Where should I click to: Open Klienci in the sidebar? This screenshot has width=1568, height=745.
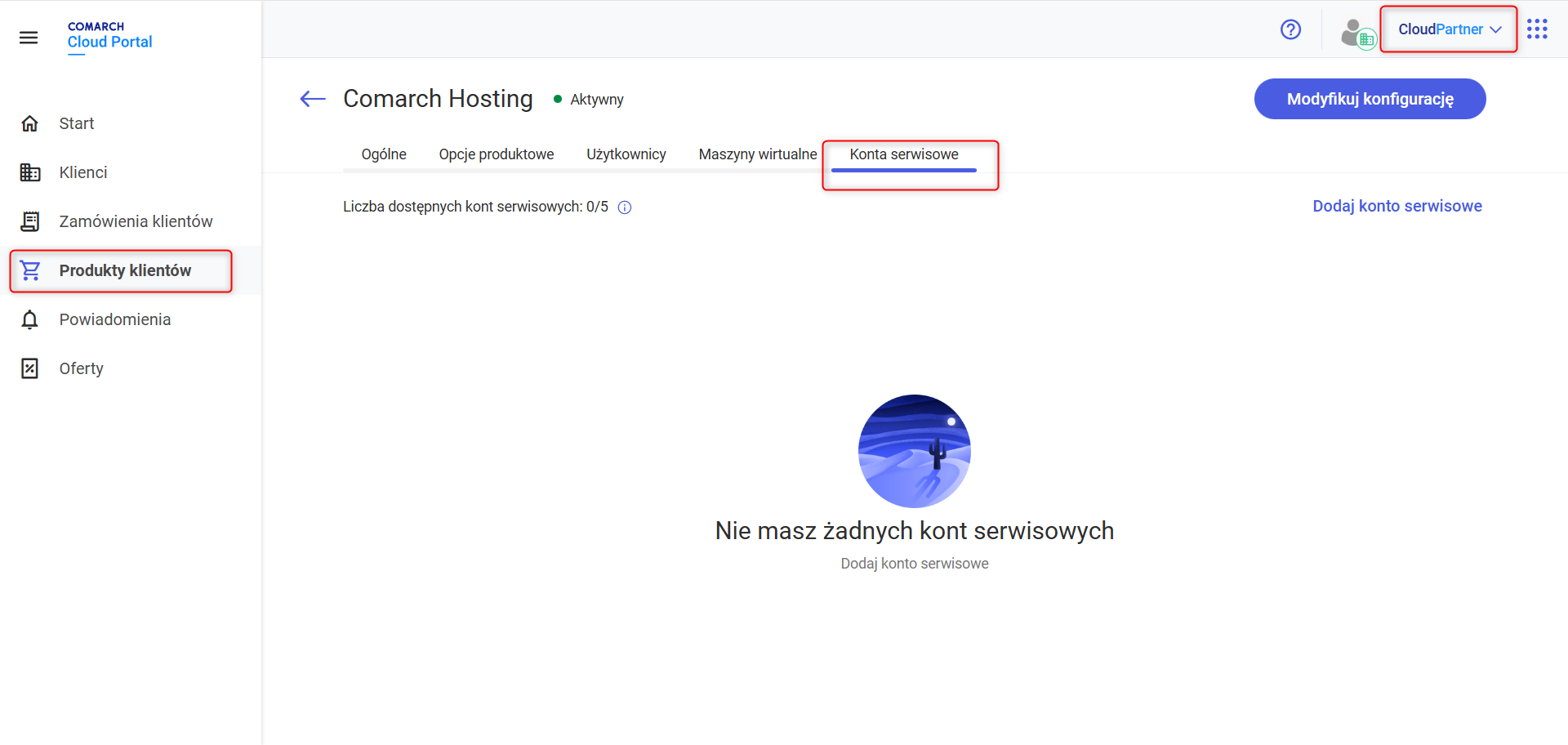click(x=83, y=172)
